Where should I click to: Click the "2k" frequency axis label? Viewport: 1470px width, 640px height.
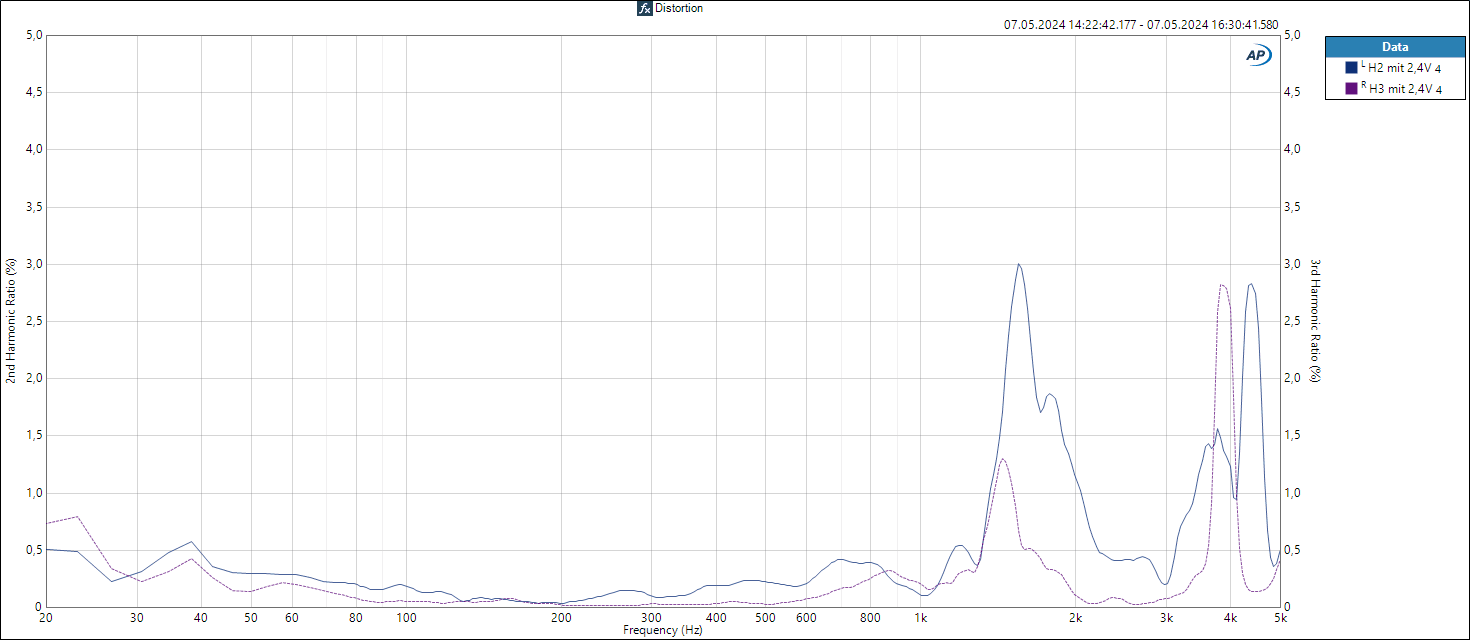[x=1076, y=618]
